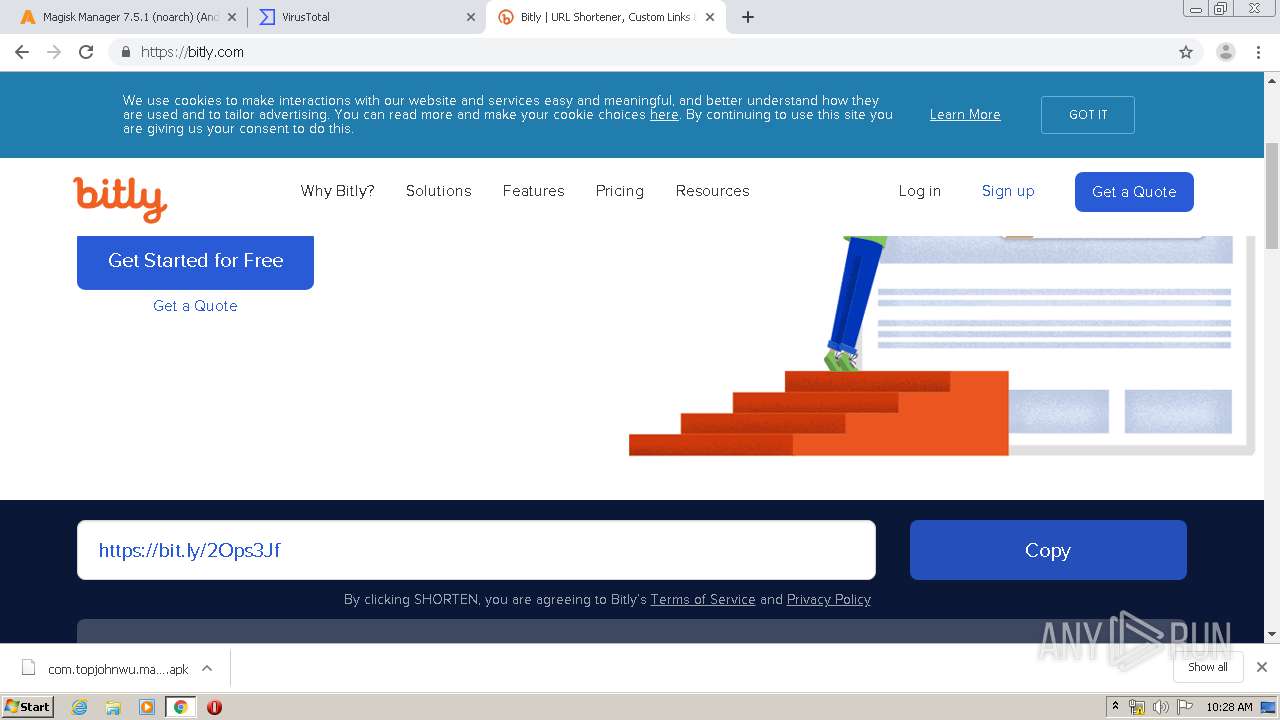Open the file explorer taskbar icon

(113, 707)
